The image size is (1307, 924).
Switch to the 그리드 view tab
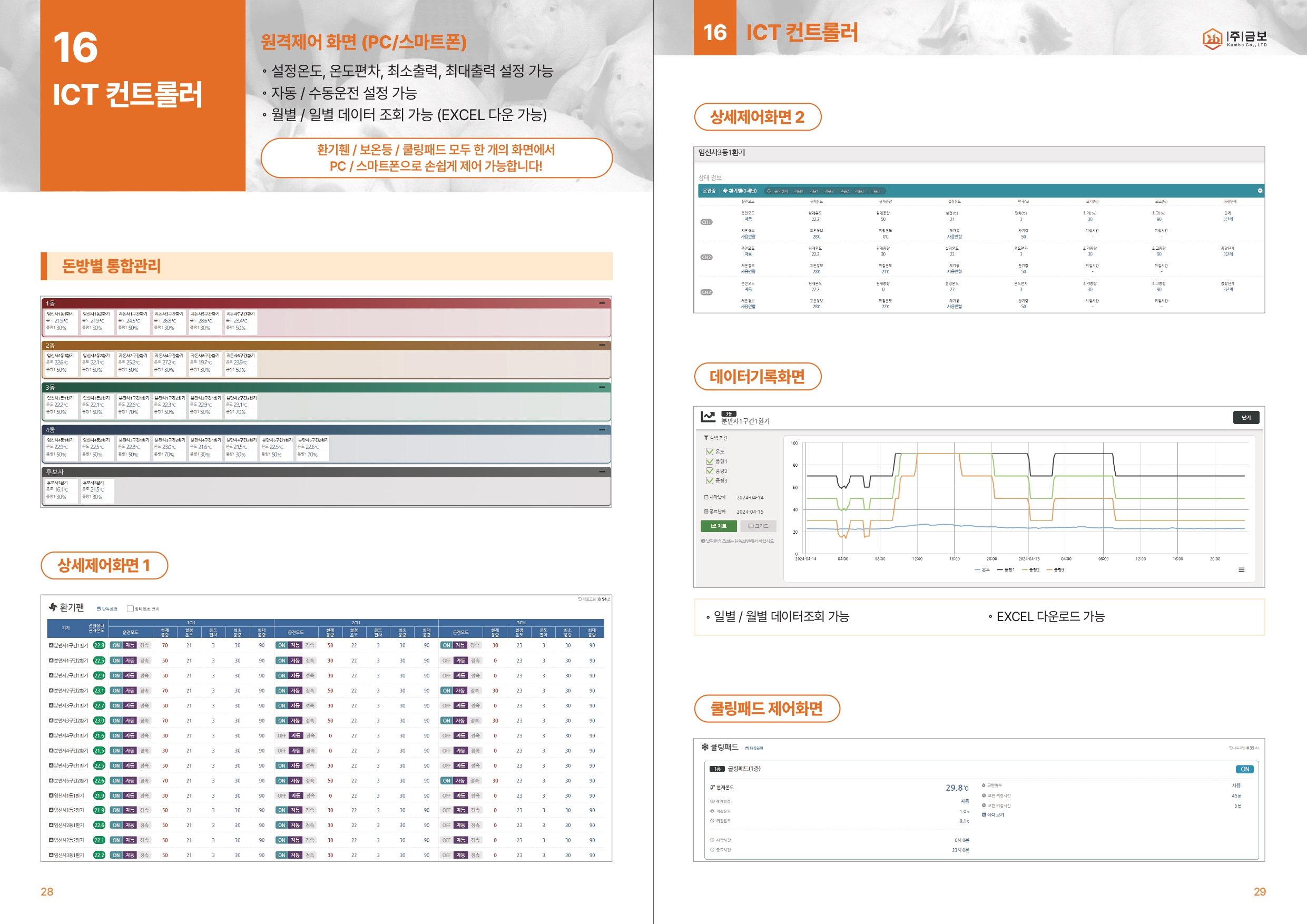click(758, 526)
